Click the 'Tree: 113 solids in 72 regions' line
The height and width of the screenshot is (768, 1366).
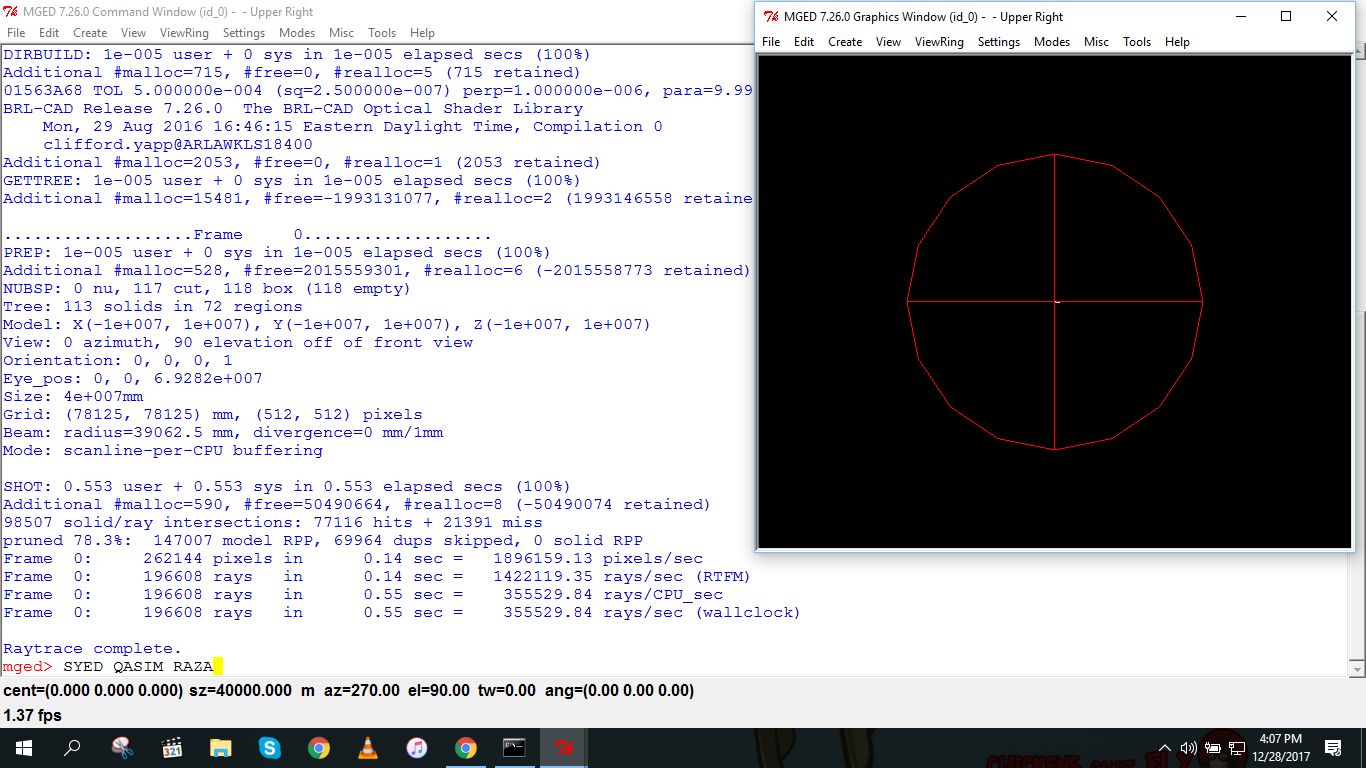click(x=152, y=306)
